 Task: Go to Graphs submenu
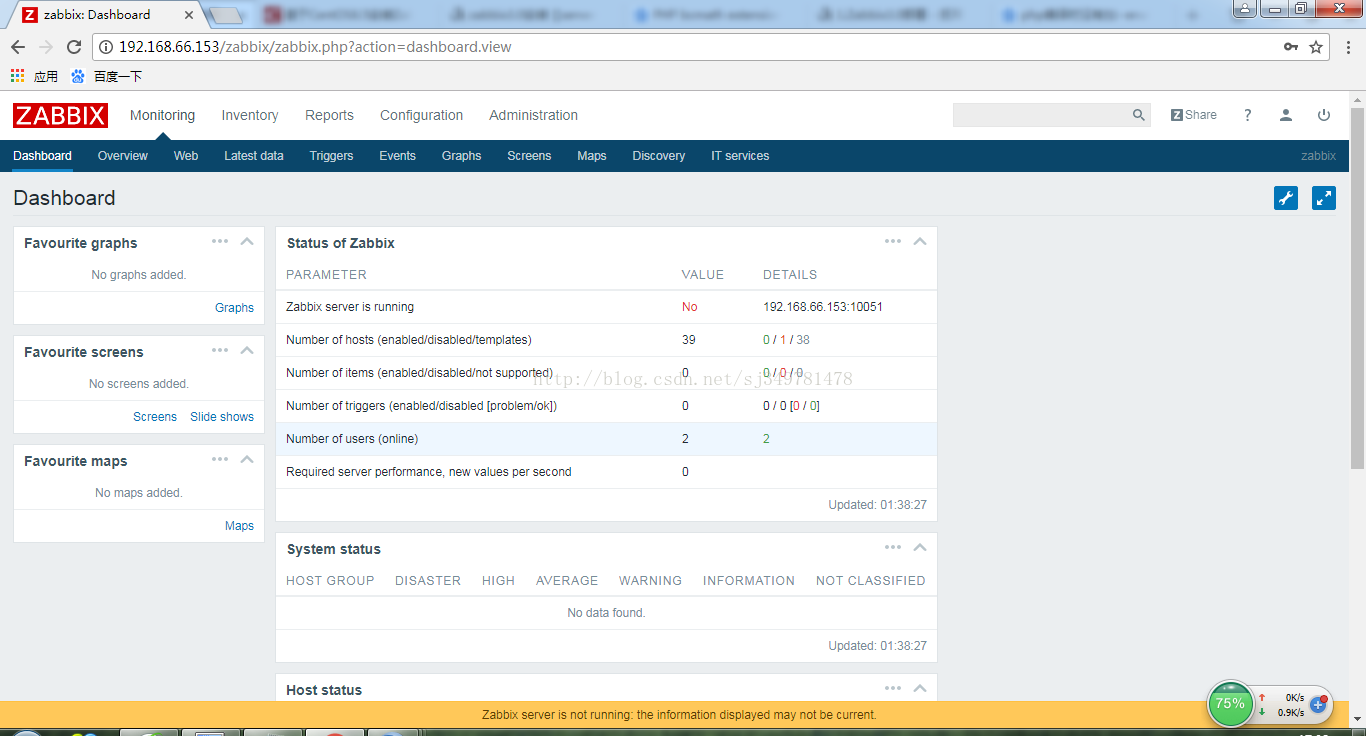click(x=461, y=156)
